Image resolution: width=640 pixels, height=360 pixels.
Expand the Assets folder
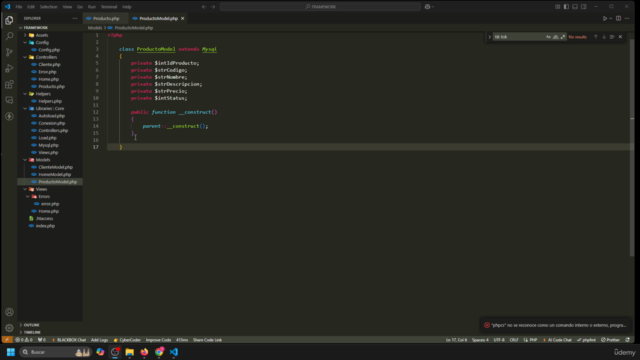pyautogui.click(x=42, y=35)
